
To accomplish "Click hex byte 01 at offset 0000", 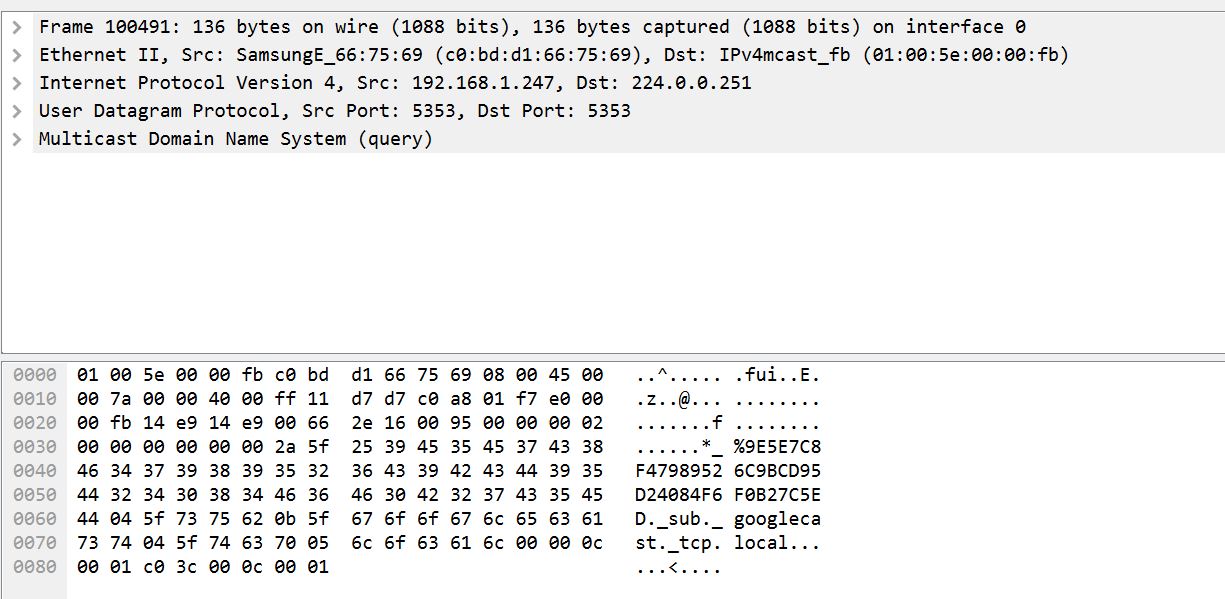I will tap(87, 375).
